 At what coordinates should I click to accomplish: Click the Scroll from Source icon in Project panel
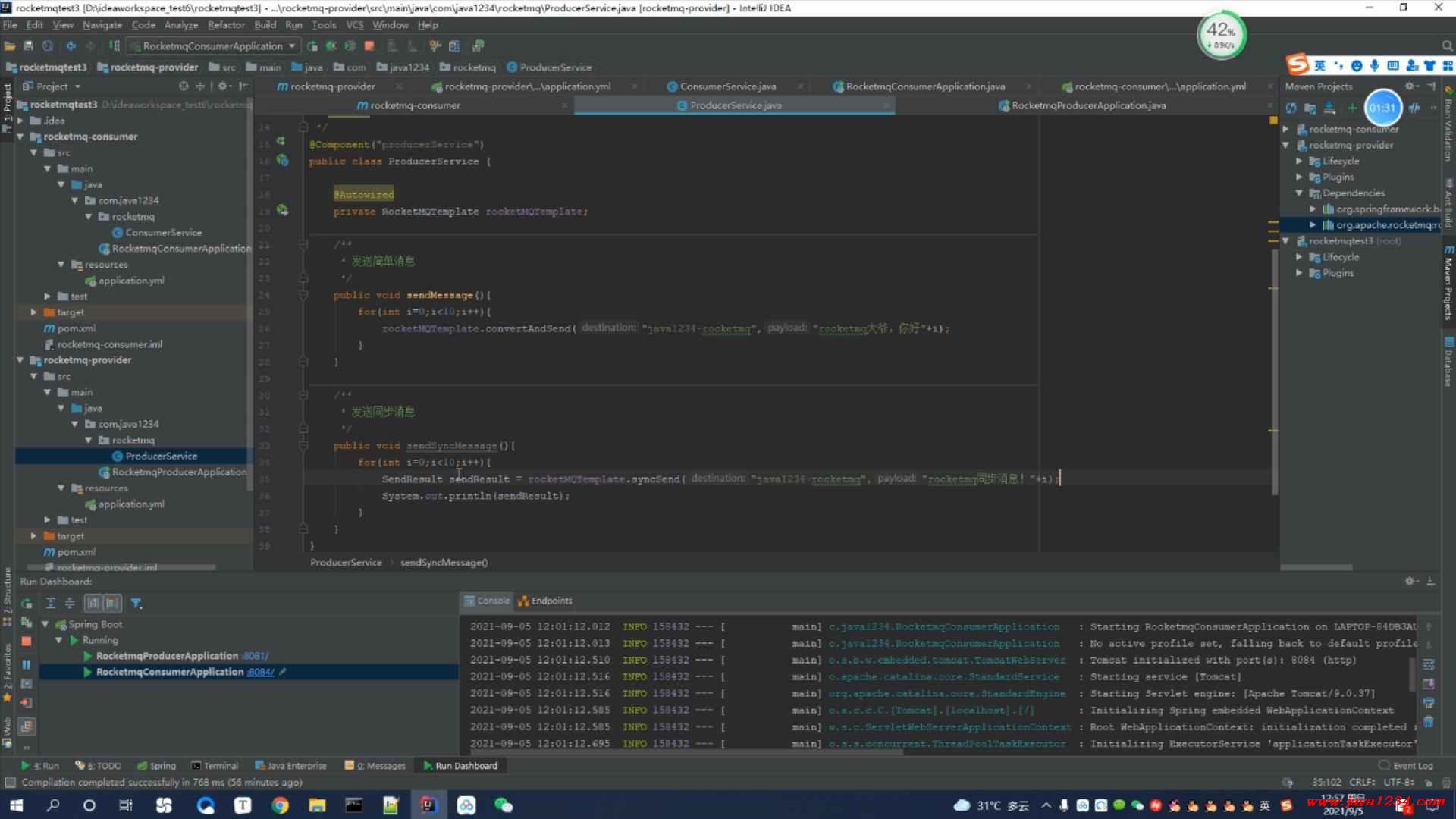(184, 86)
